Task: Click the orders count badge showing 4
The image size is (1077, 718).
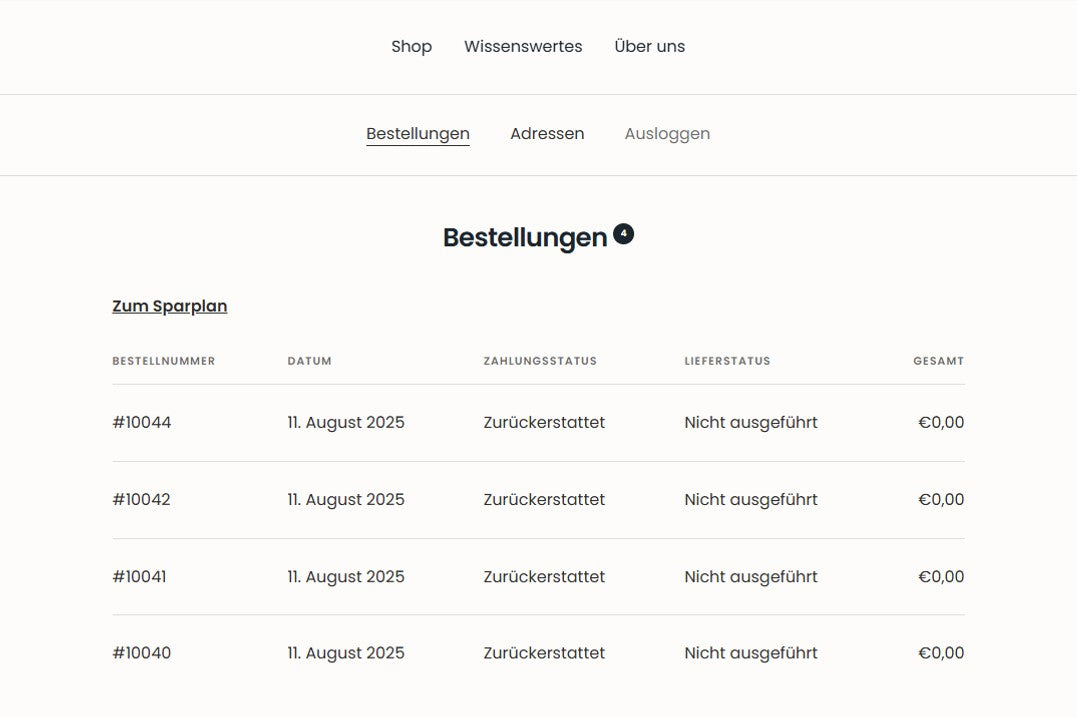Action: coord(624,234)
